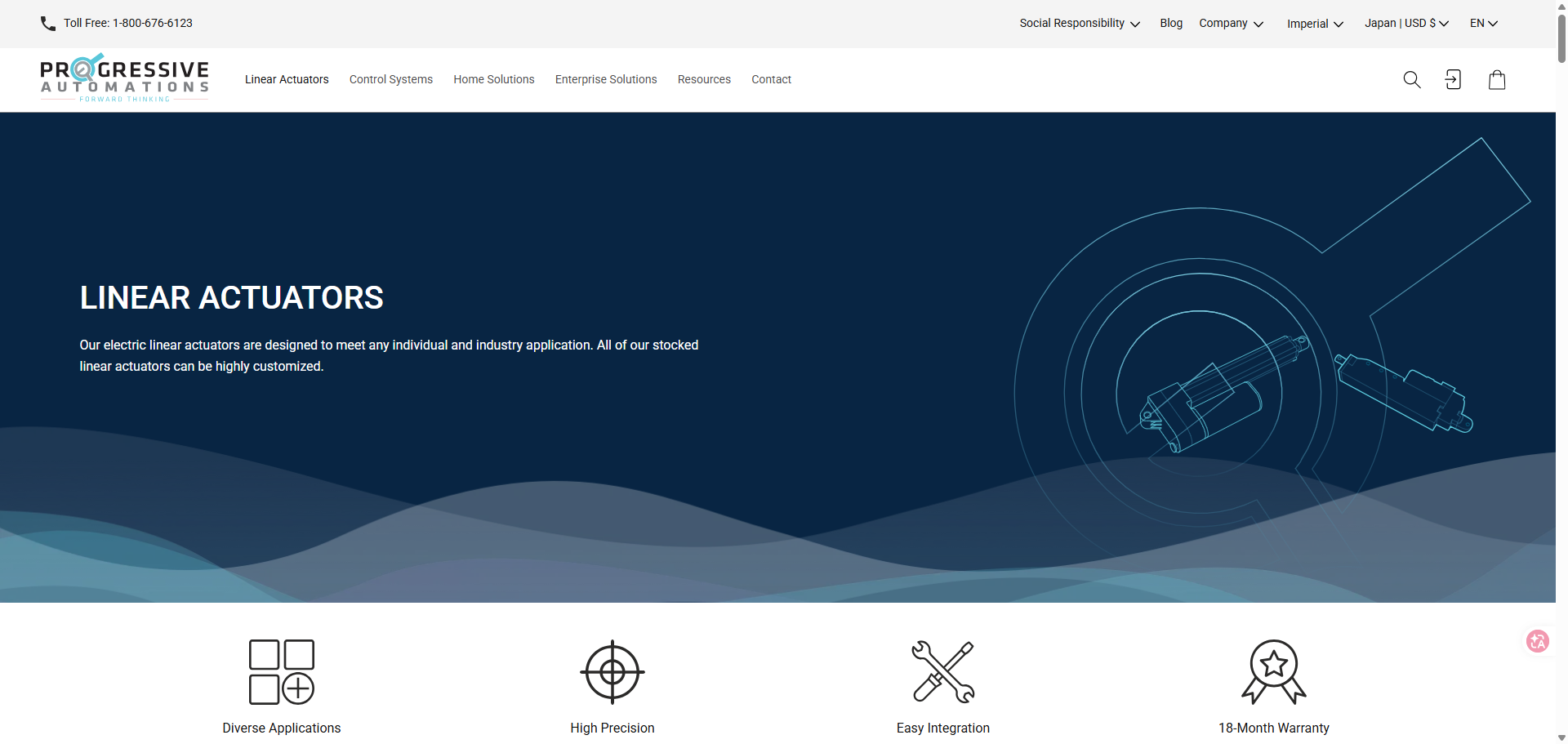Viewport: 1568px width, 744px height.
Task: Open the EN language dropdown
Action: point(1483,24)
